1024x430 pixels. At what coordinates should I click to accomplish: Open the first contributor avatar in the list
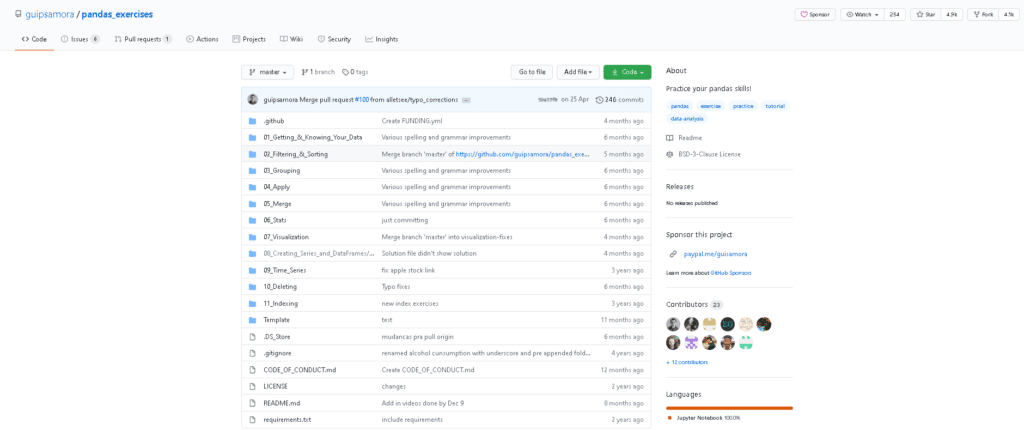point(673,324)
